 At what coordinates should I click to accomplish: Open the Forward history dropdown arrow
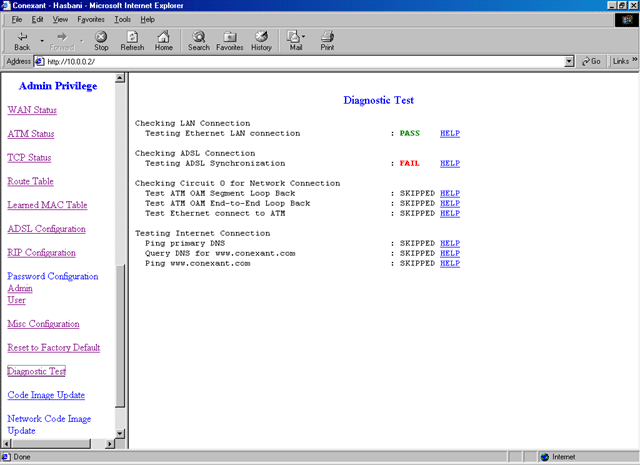[x=82, y=41]
